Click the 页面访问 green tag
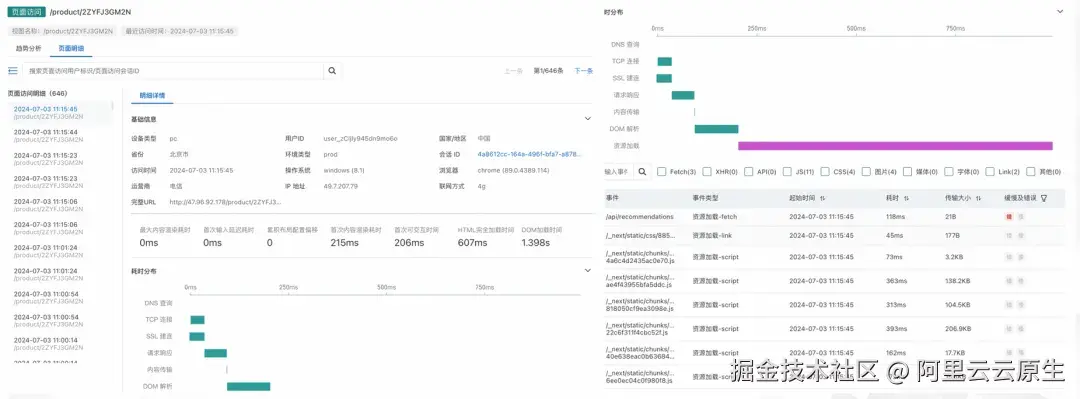1080x399 pixels. point(27,12)
